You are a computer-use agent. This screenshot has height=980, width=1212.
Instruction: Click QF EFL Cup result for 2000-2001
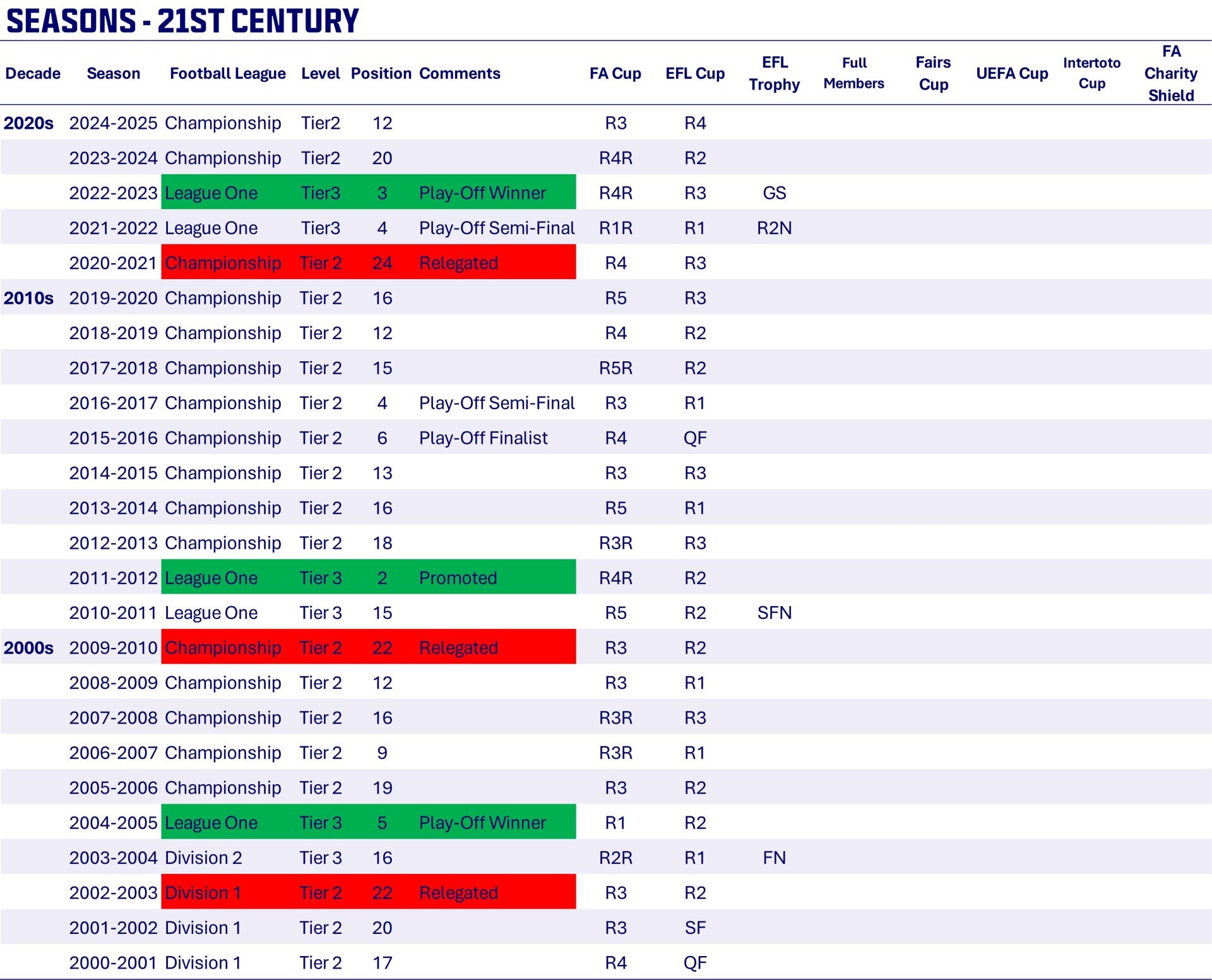click(695, 962)
